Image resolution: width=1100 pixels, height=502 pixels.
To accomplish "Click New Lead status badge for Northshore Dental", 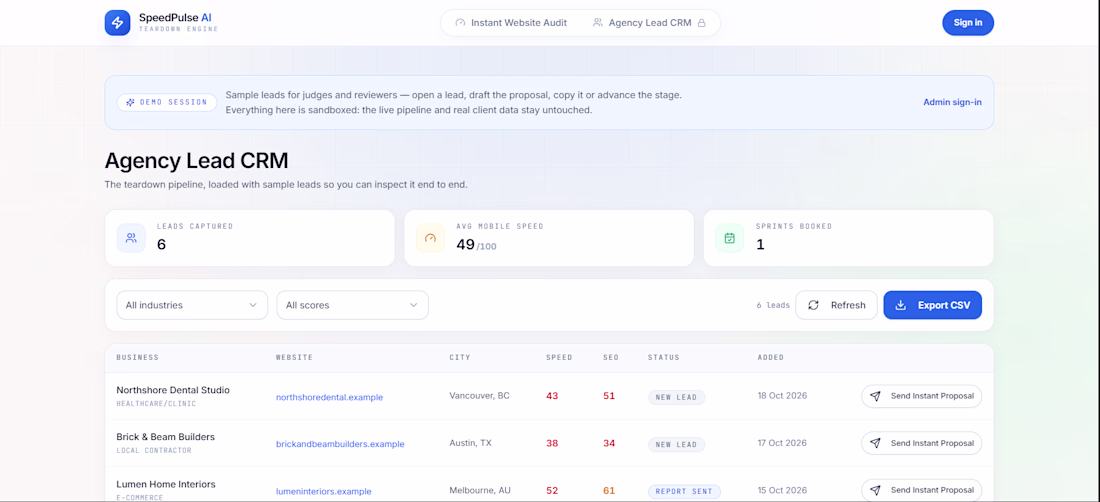I will [x=676, y=397].
